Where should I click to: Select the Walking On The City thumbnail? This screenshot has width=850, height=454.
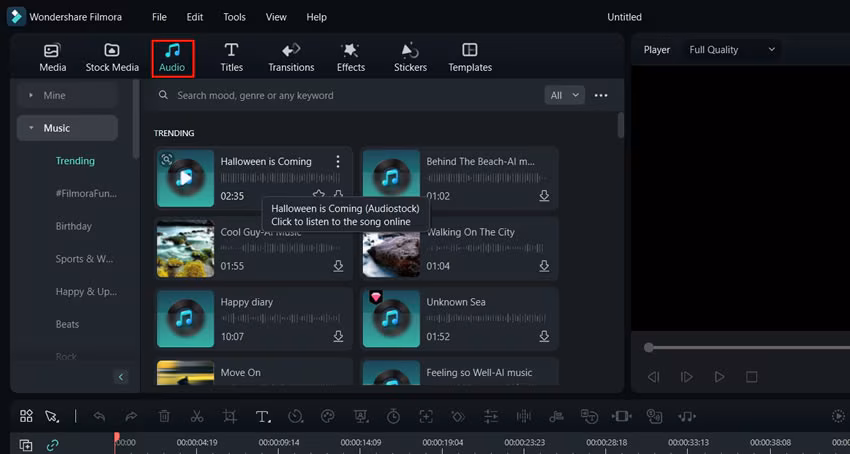click(x=391, y=254)
